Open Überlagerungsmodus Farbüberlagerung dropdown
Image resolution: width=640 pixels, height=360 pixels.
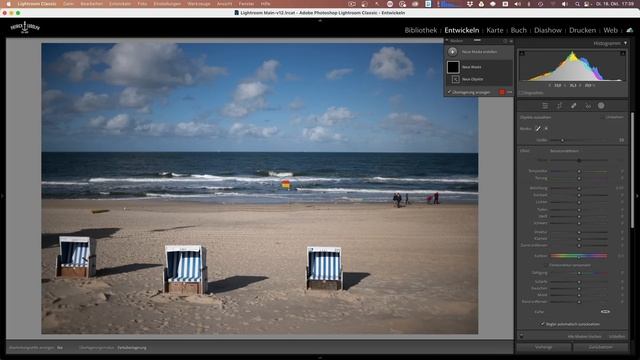132,348
